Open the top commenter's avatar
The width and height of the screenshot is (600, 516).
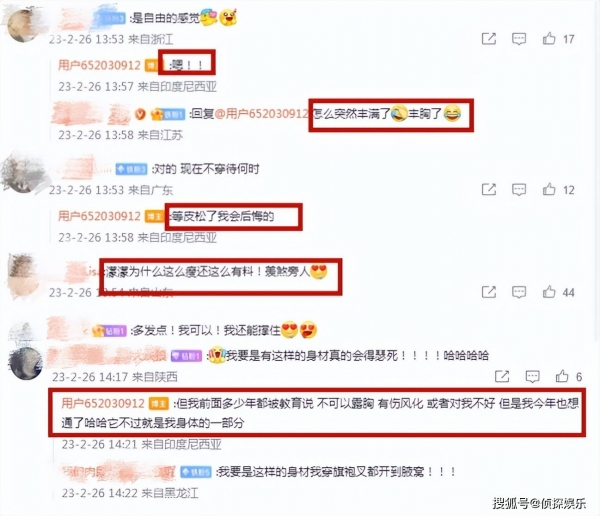click(22, 24)
